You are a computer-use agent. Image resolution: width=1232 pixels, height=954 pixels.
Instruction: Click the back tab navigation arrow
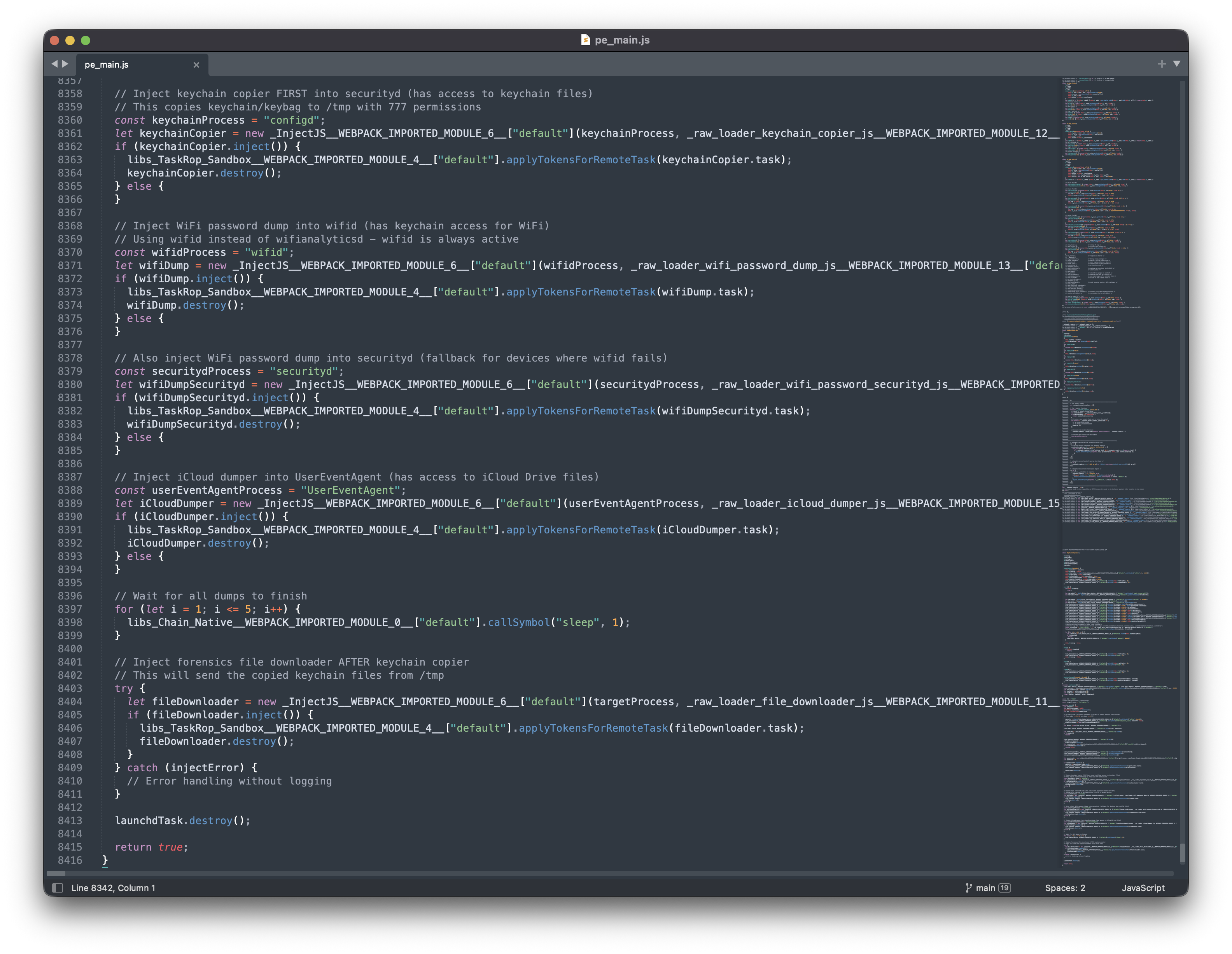pos(54,64)
